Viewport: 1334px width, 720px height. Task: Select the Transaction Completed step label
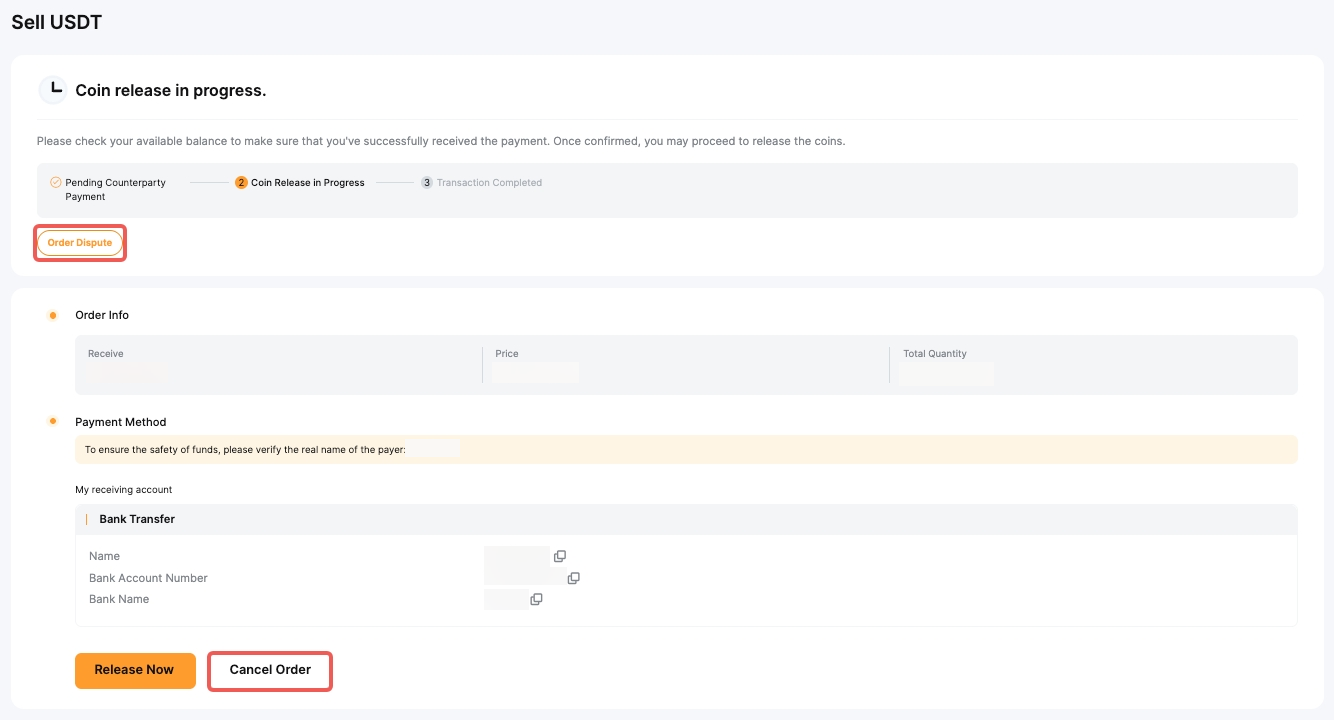(x=489, y=183)
